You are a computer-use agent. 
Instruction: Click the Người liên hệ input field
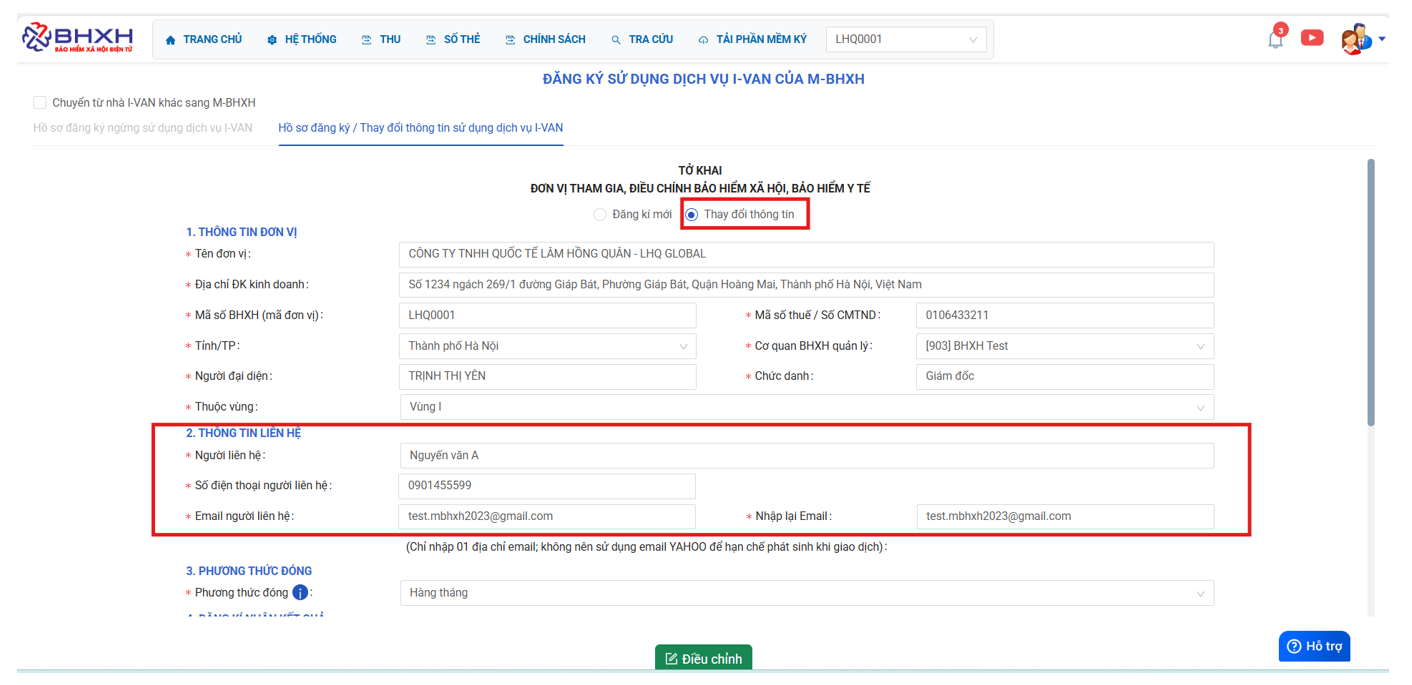tap(806, 456)
